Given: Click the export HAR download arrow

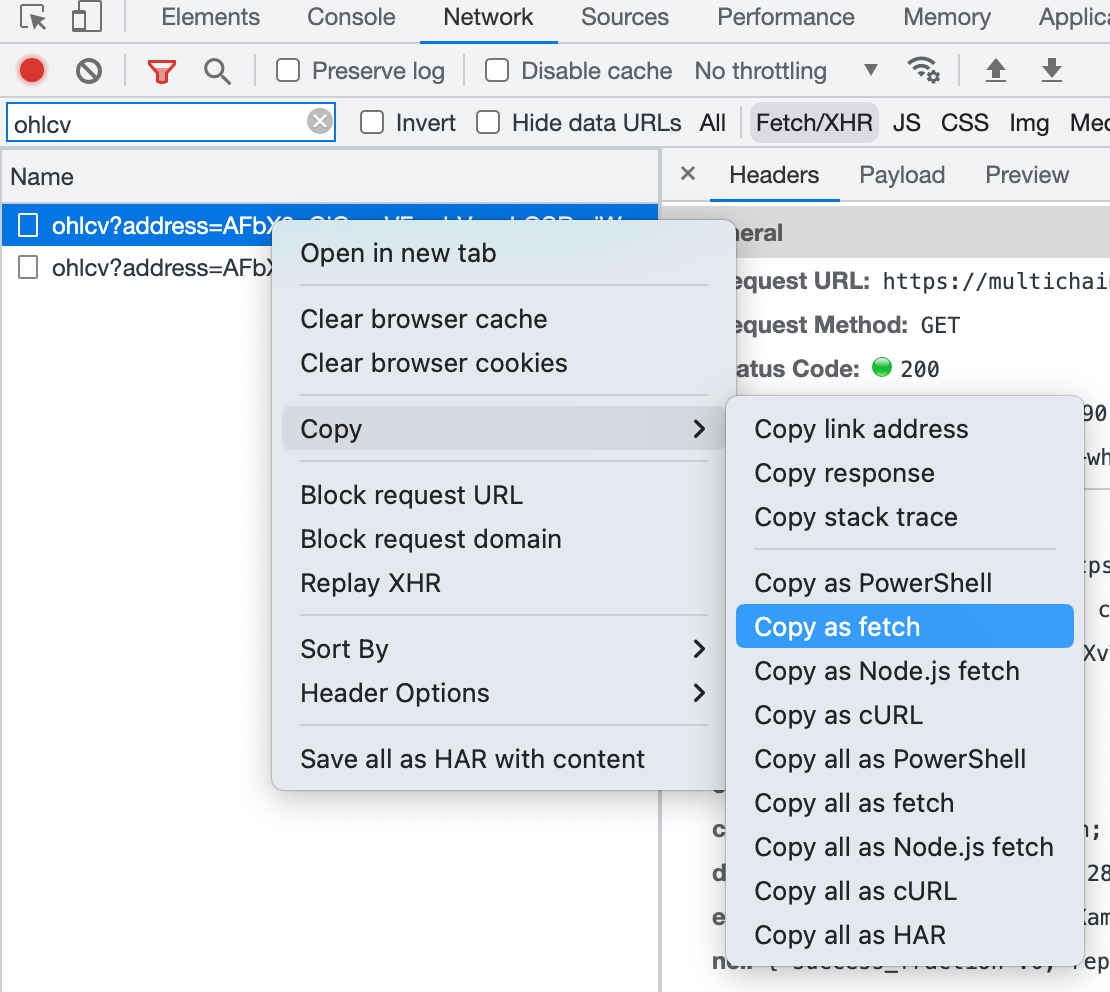Looking at the screenshot, I should point(1051,71).
